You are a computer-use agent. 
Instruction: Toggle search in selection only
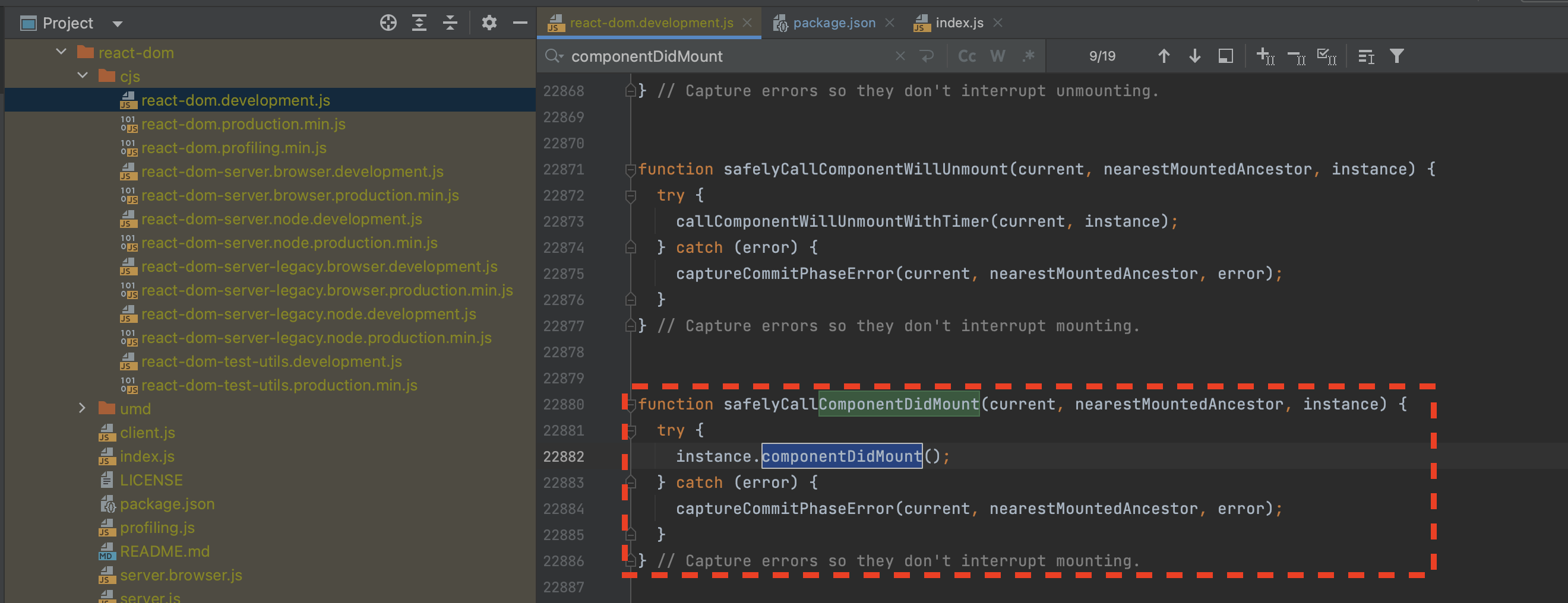pos(1225,56)
